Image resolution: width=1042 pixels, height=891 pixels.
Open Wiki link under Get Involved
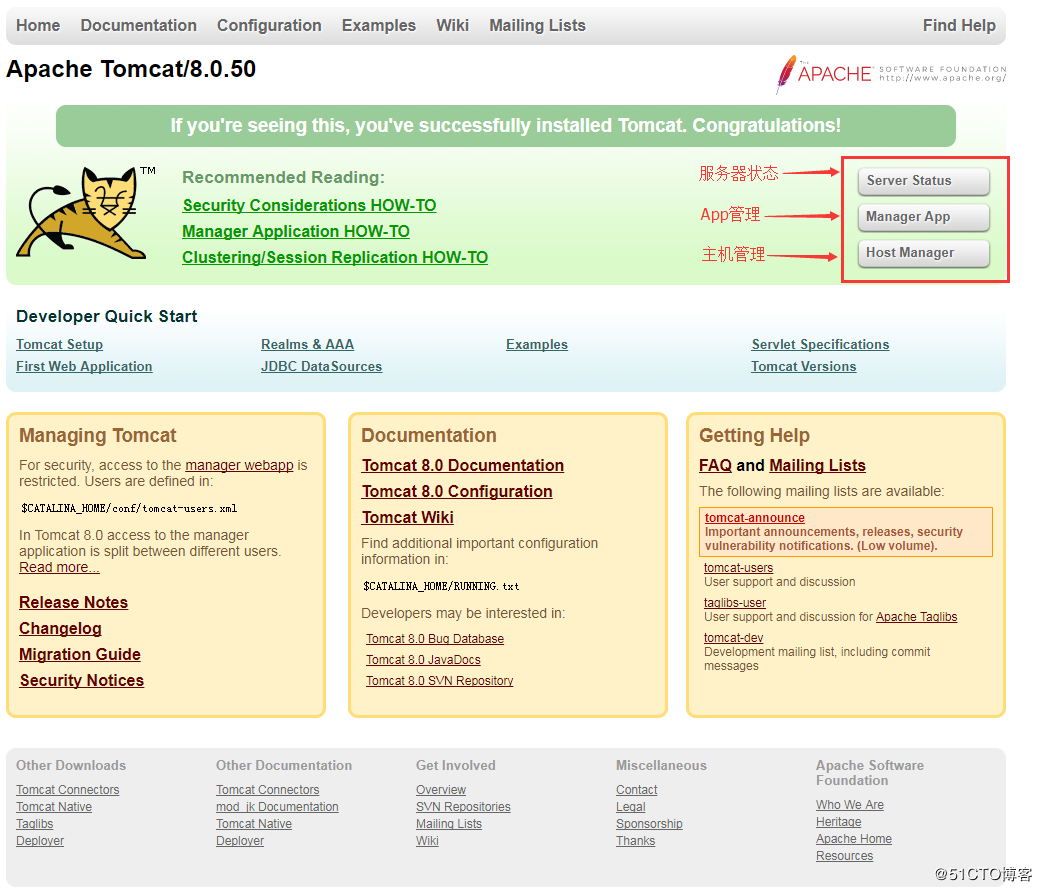point(427,841)
